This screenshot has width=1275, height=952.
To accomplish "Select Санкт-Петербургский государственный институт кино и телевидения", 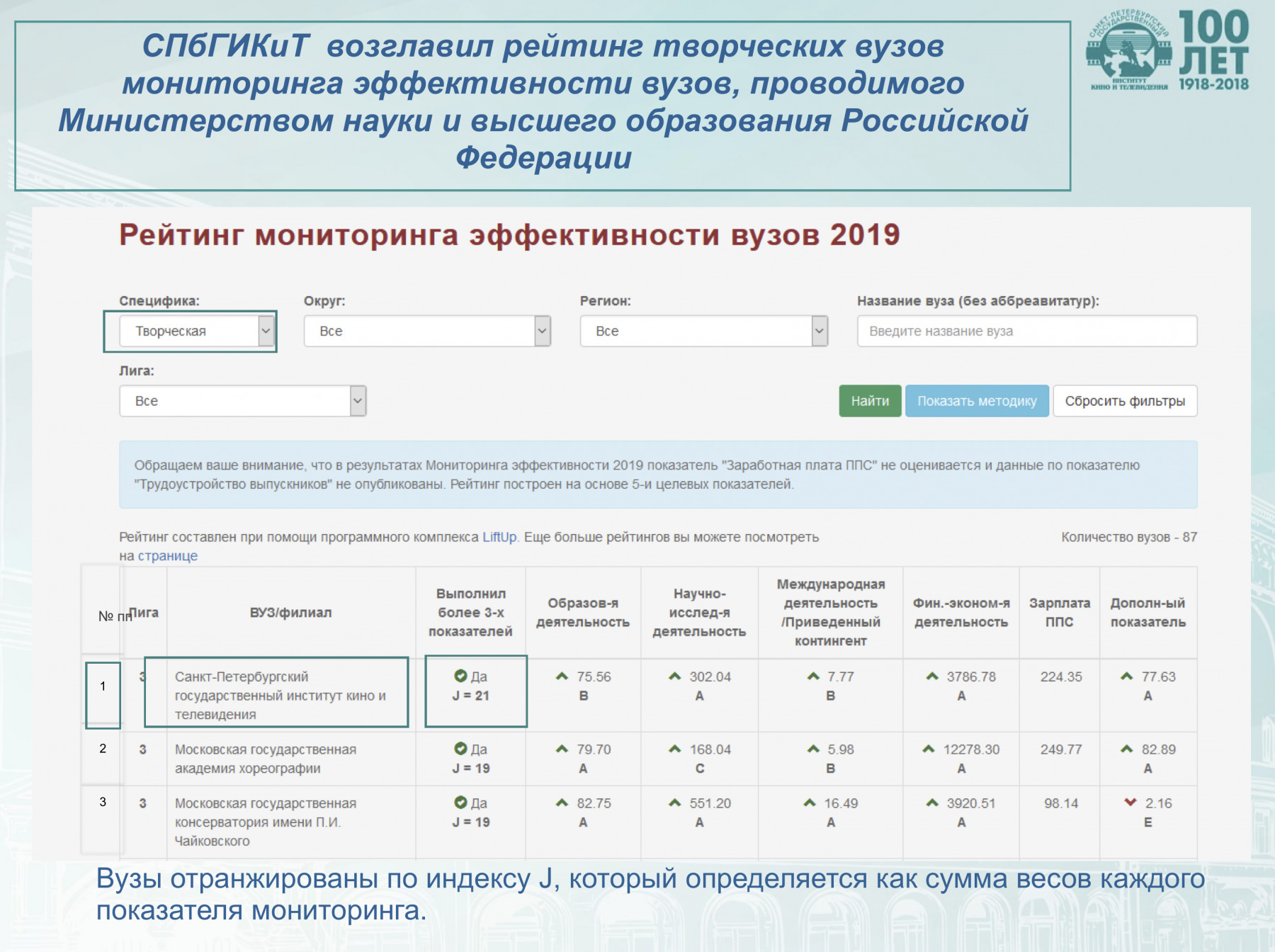I will 280,696.
